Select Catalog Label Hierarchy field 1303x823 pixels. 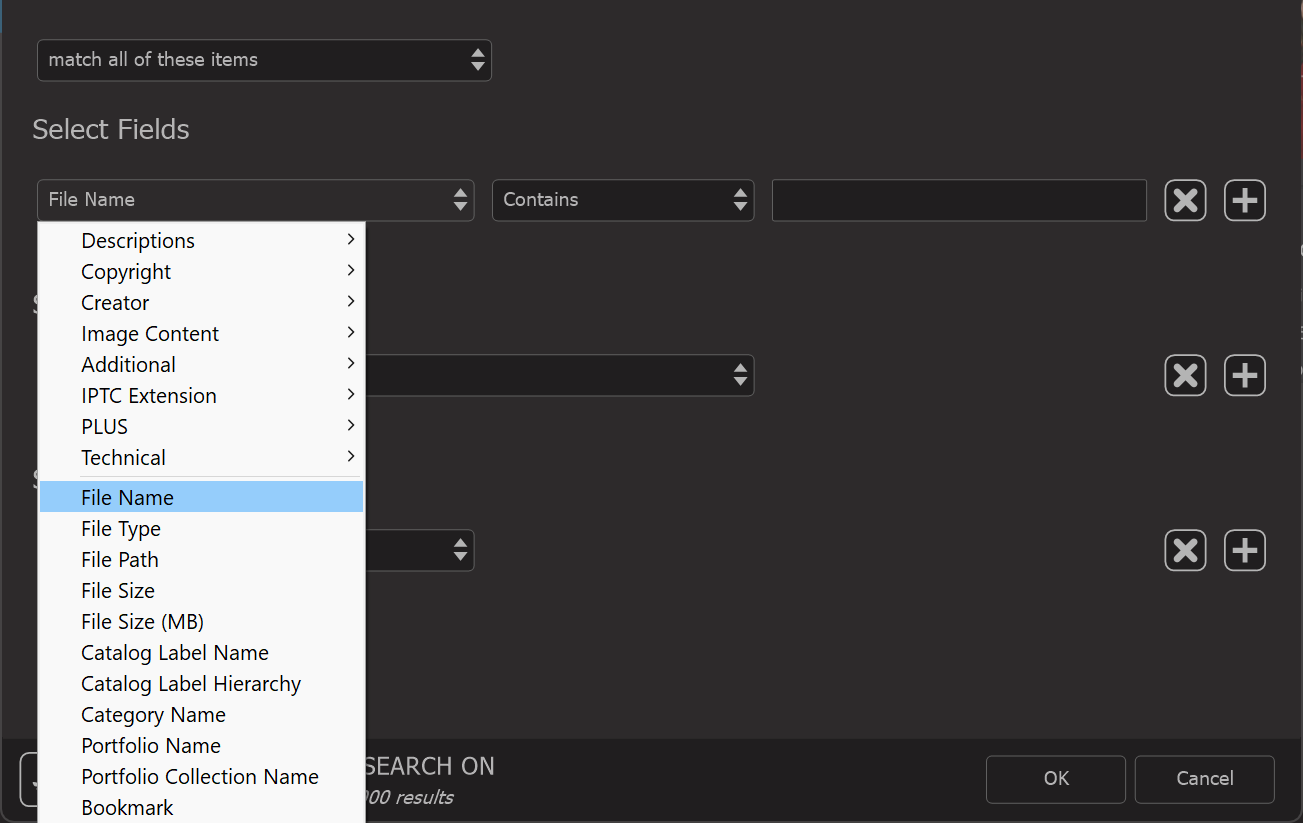pyautogui.click(x=201, y=684)
